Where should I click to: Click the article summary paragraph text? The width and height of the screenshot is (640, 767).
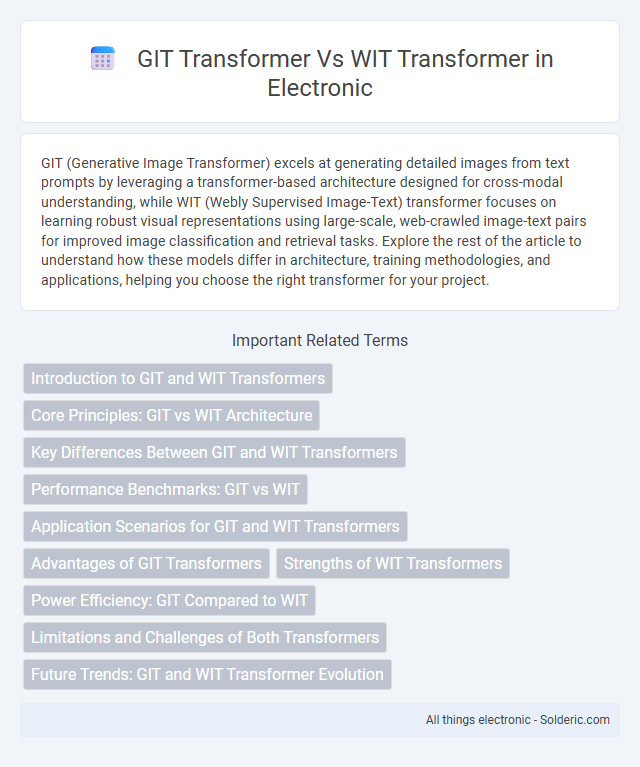tap(314, 221)
